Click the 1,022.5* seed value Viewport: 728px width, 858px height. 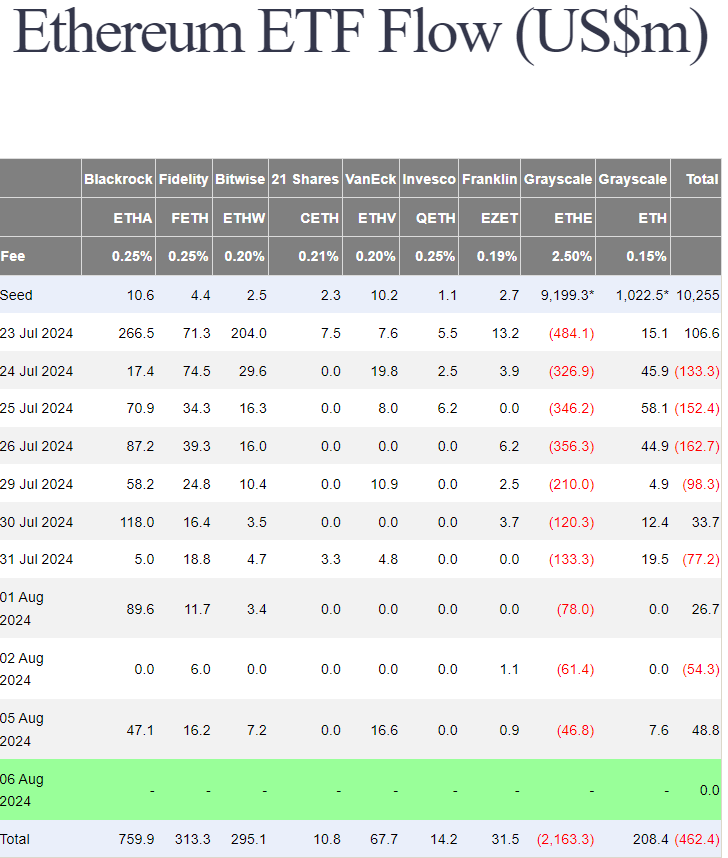point(642,295)
